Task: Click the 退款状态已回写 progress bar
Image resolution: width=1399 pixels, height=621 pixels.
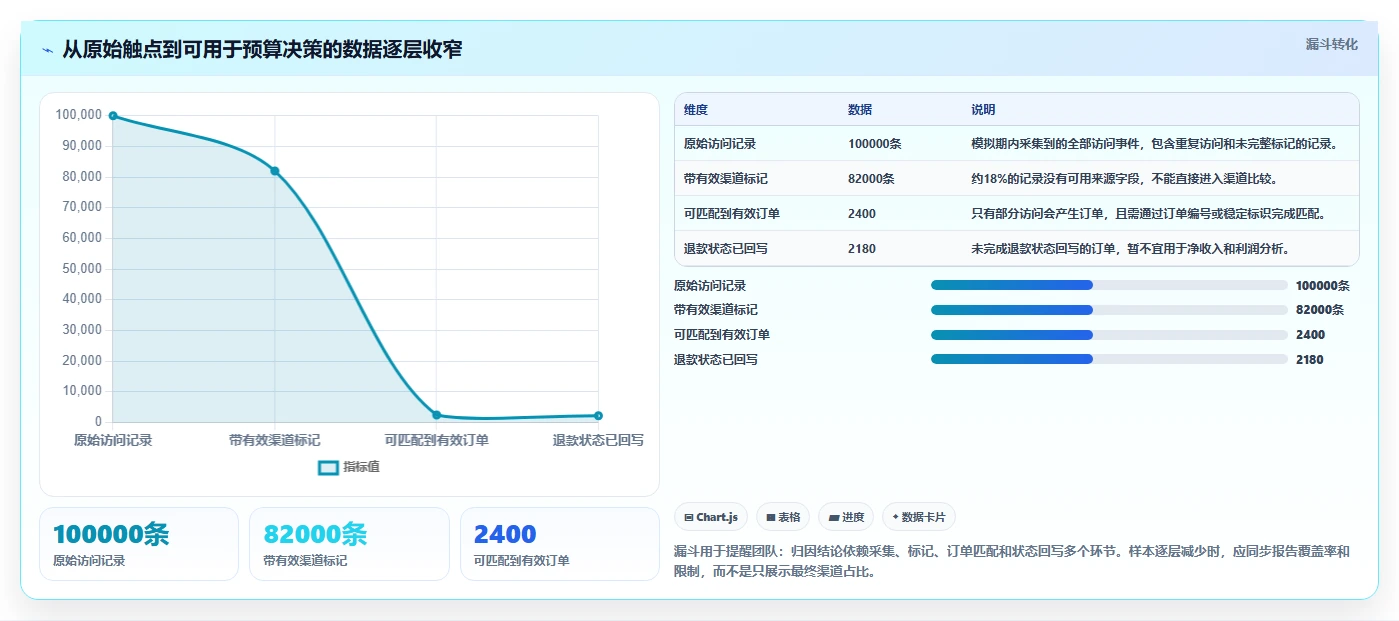Action: tap(1109, 359)
